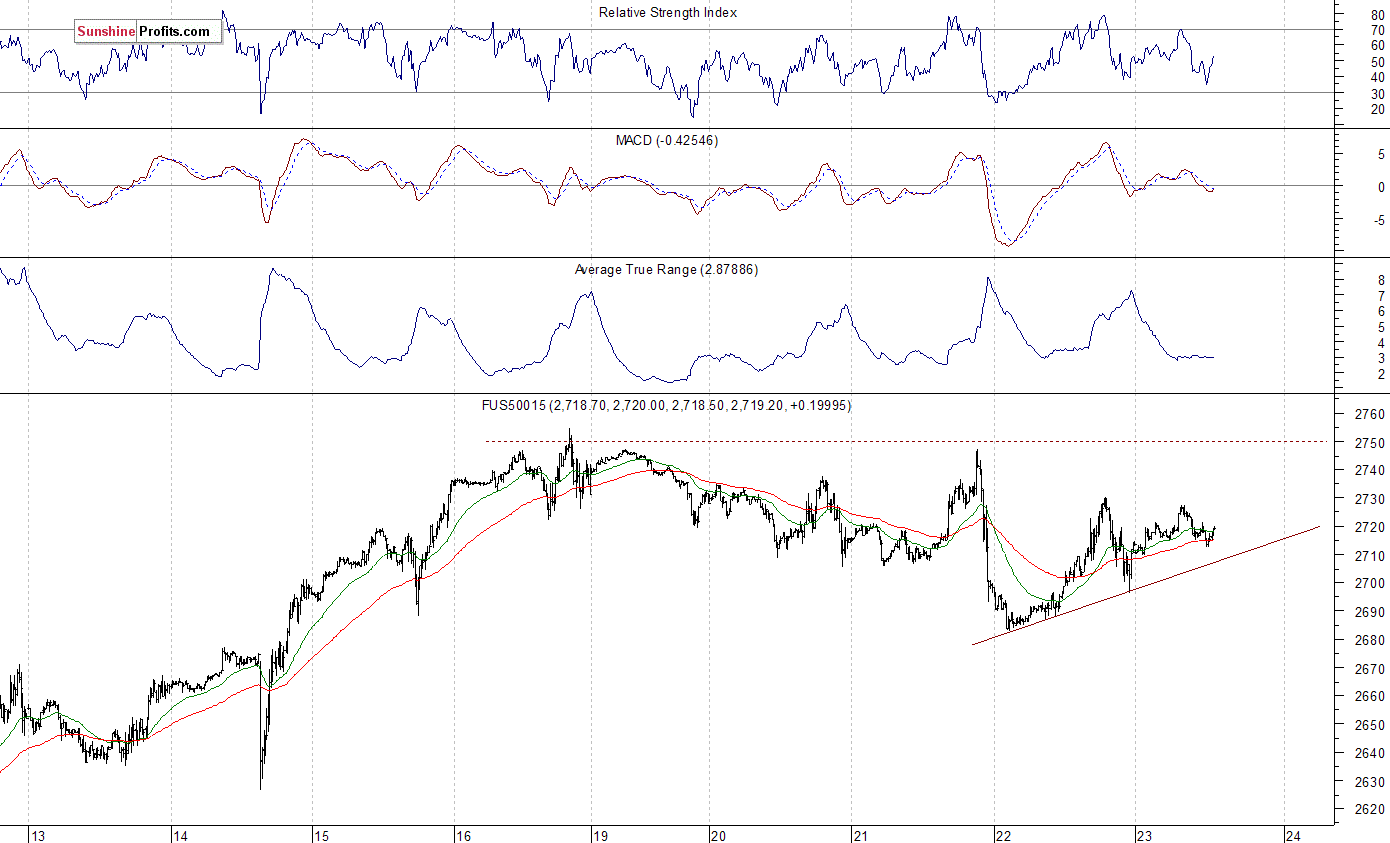Select the 2660 price axis label
The height and width of the screenshot is (843, 1390).
1369,696
